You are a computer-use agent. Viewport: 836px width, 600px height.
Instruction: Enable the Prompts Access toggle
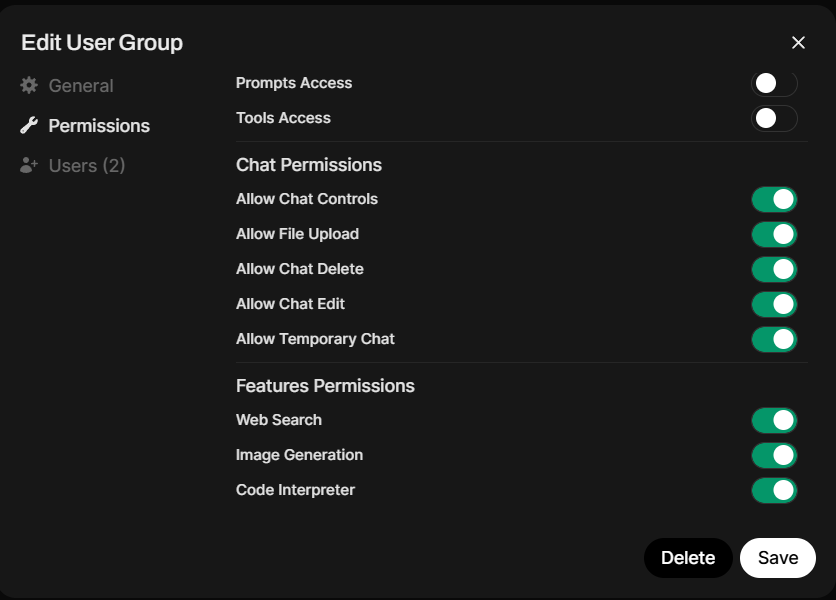click(774, 83)
